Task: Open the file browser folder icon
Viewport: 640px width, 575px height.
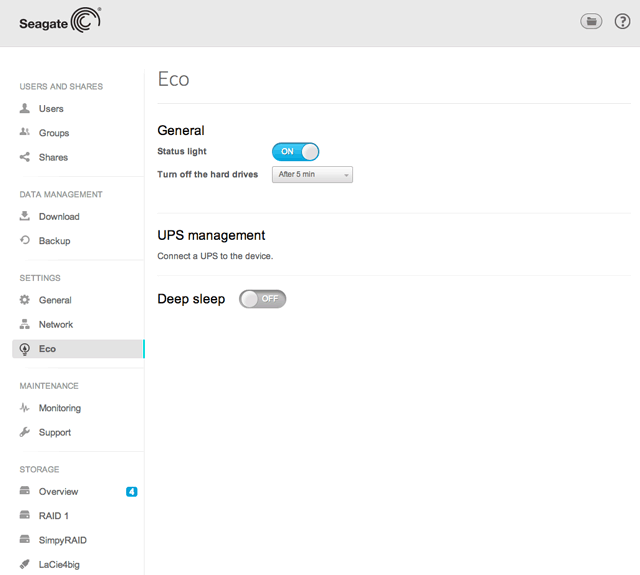Action: point(591,21)
